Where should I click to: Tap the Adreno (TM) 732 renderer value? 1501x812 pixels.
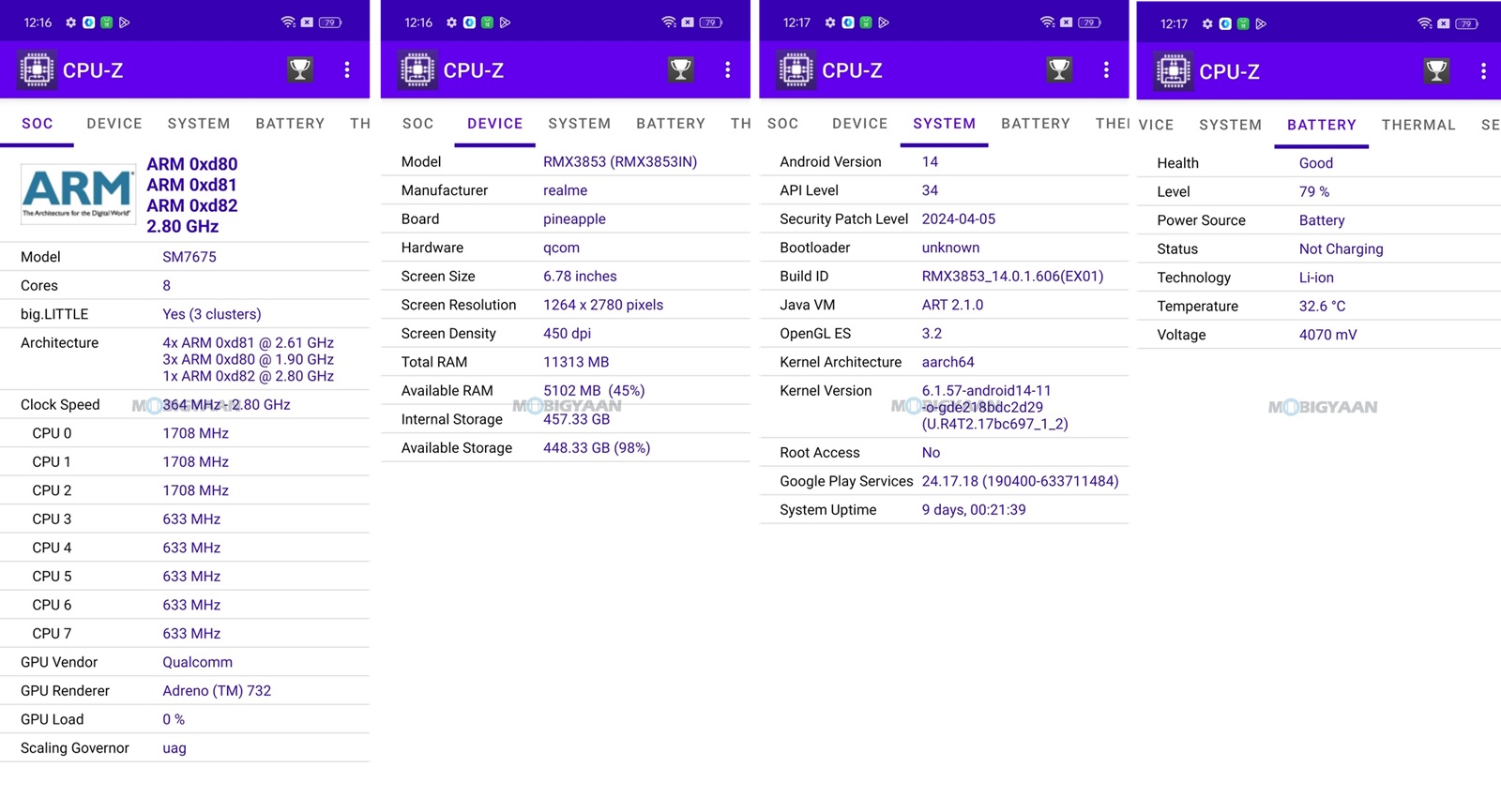pyautogui.click(x=217, y=691)
